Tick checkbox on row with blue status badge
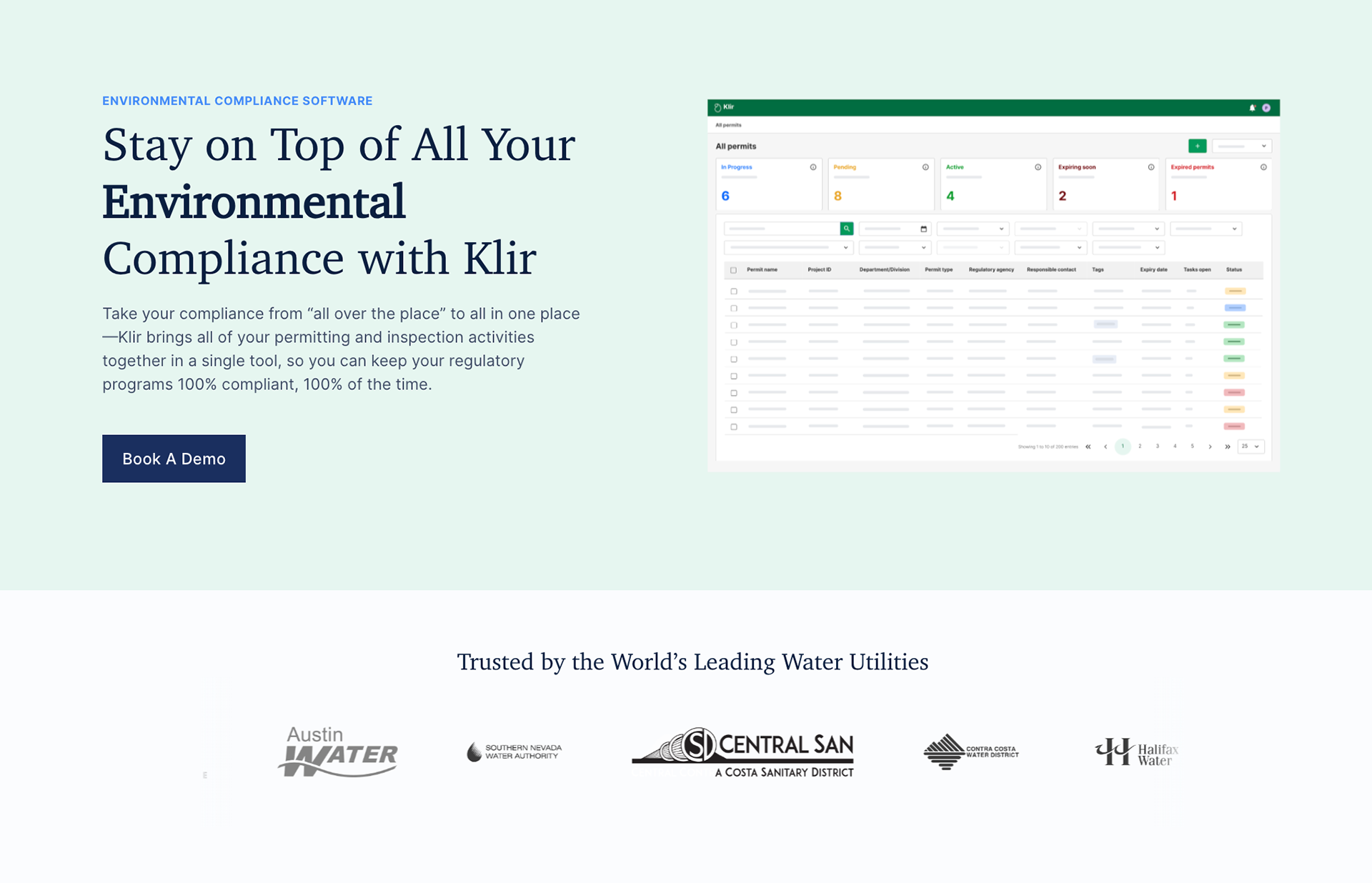This screenshot has height=883, width=1372. tap(733, 308)
